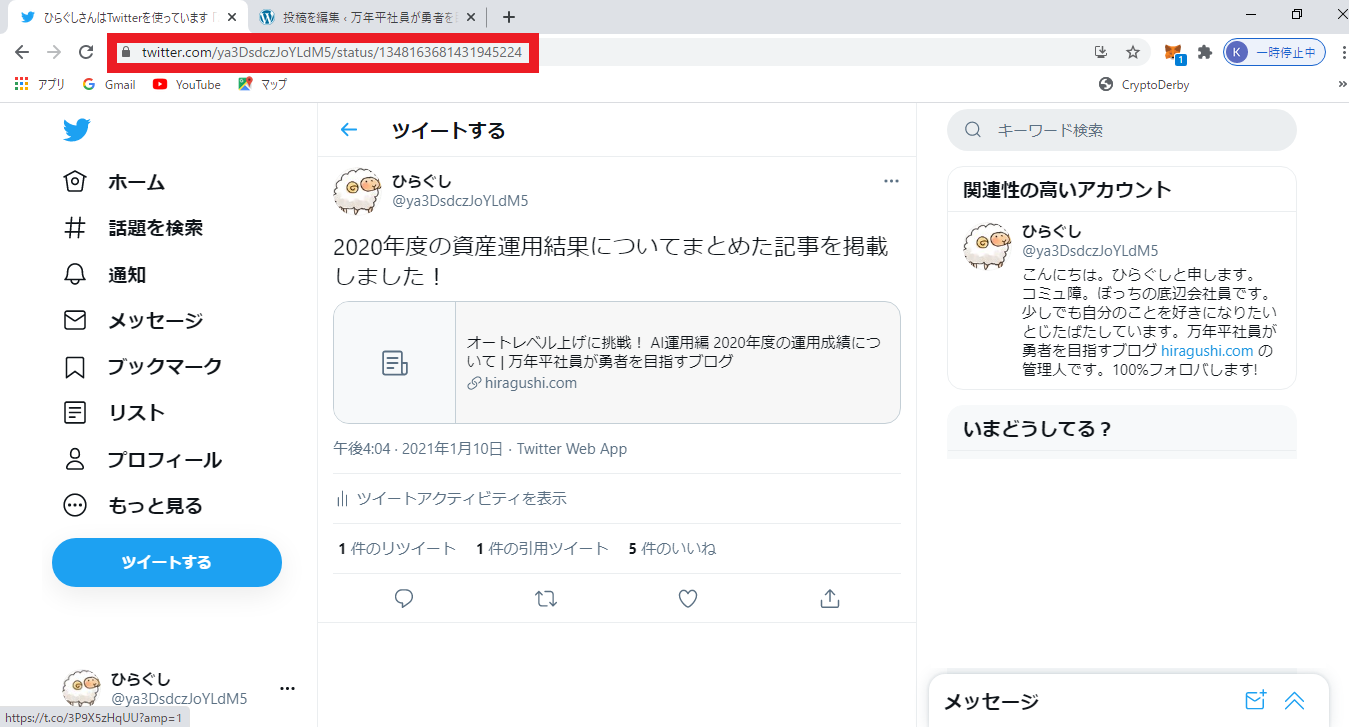Open a new browser tab
This screenshot has width=1349, height=727.
[509, 17]
